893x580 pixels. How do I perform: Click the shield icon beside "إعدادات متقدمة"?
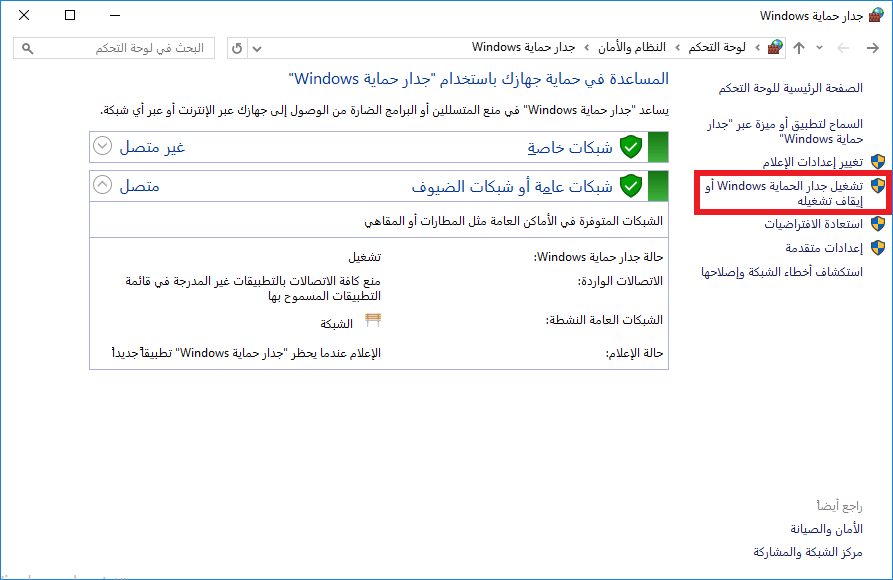[x=878, y=248]
